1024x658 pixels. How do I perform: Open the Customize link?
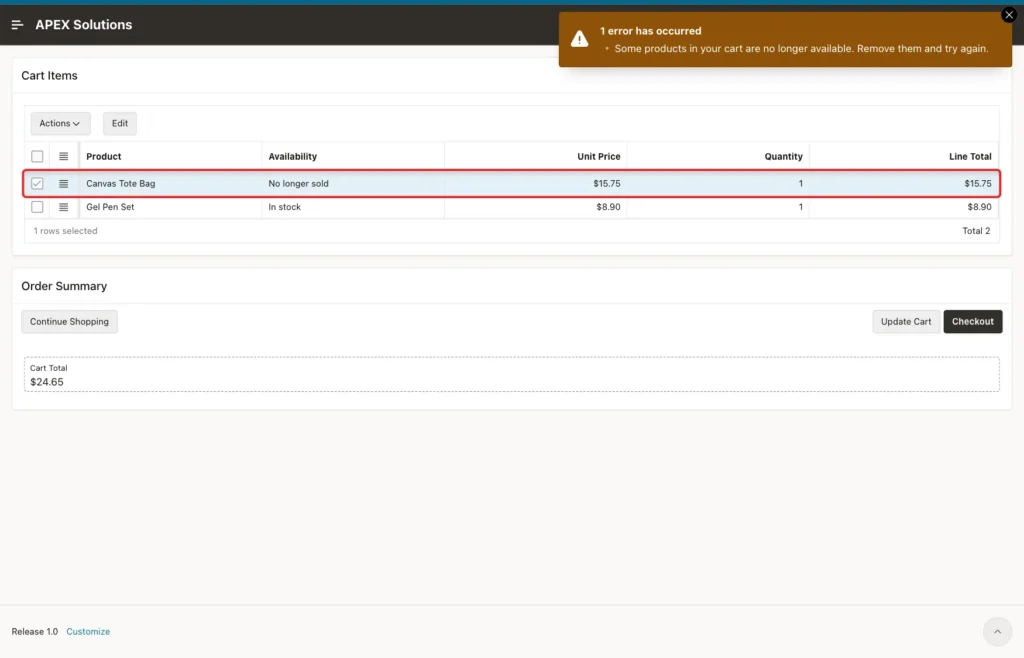(88, 632)
